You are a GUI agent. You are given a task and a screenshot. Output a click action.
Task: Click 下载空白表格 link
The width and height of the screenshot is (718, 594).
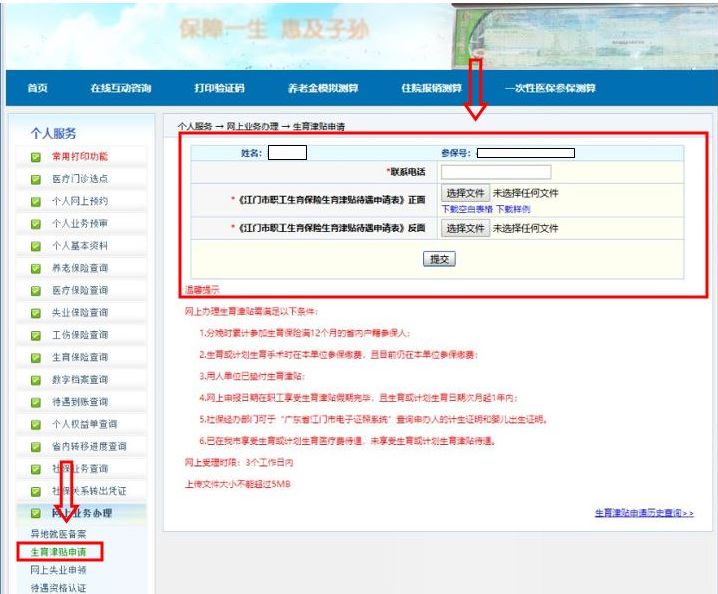pos(467,209)
